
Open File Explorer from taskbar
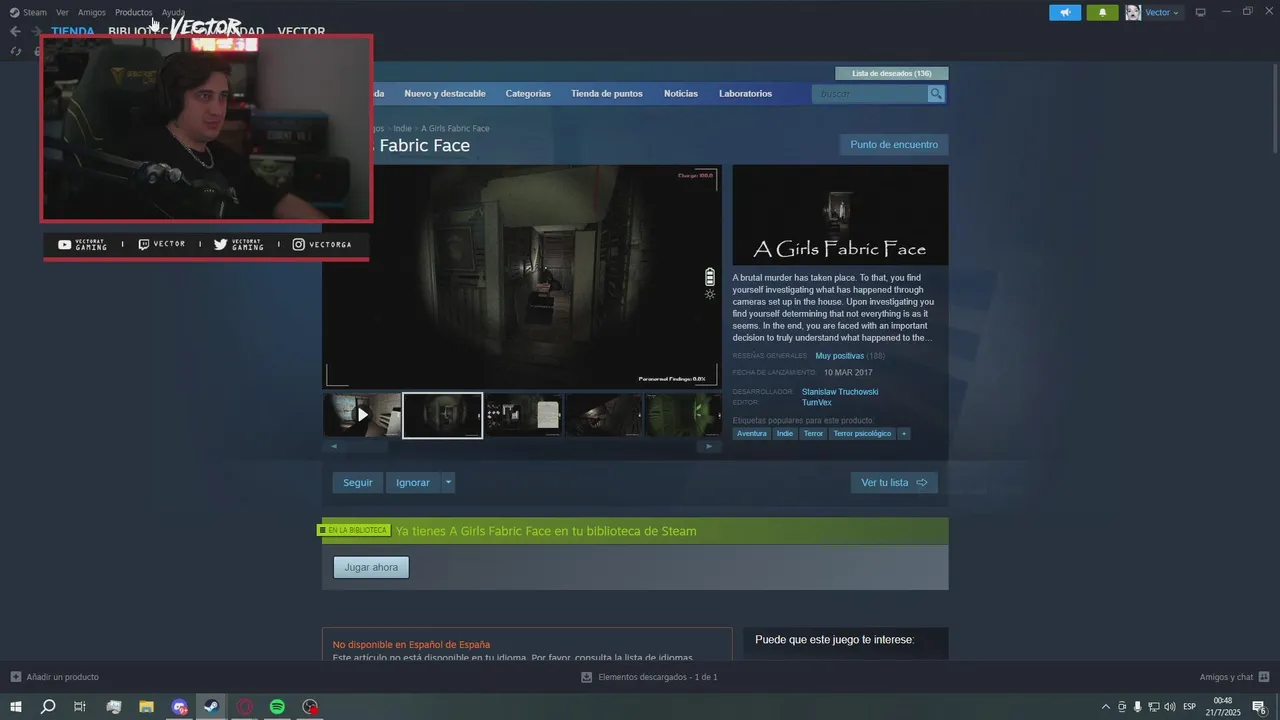click(146, 707)
